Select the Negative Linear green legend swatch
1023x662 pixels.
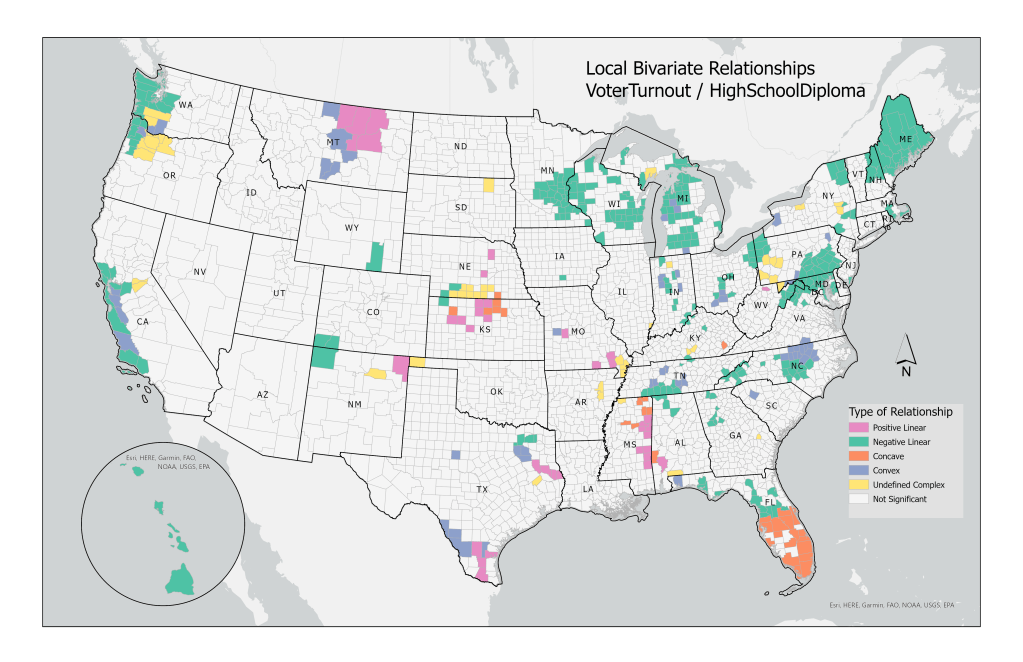pos(860,442)
